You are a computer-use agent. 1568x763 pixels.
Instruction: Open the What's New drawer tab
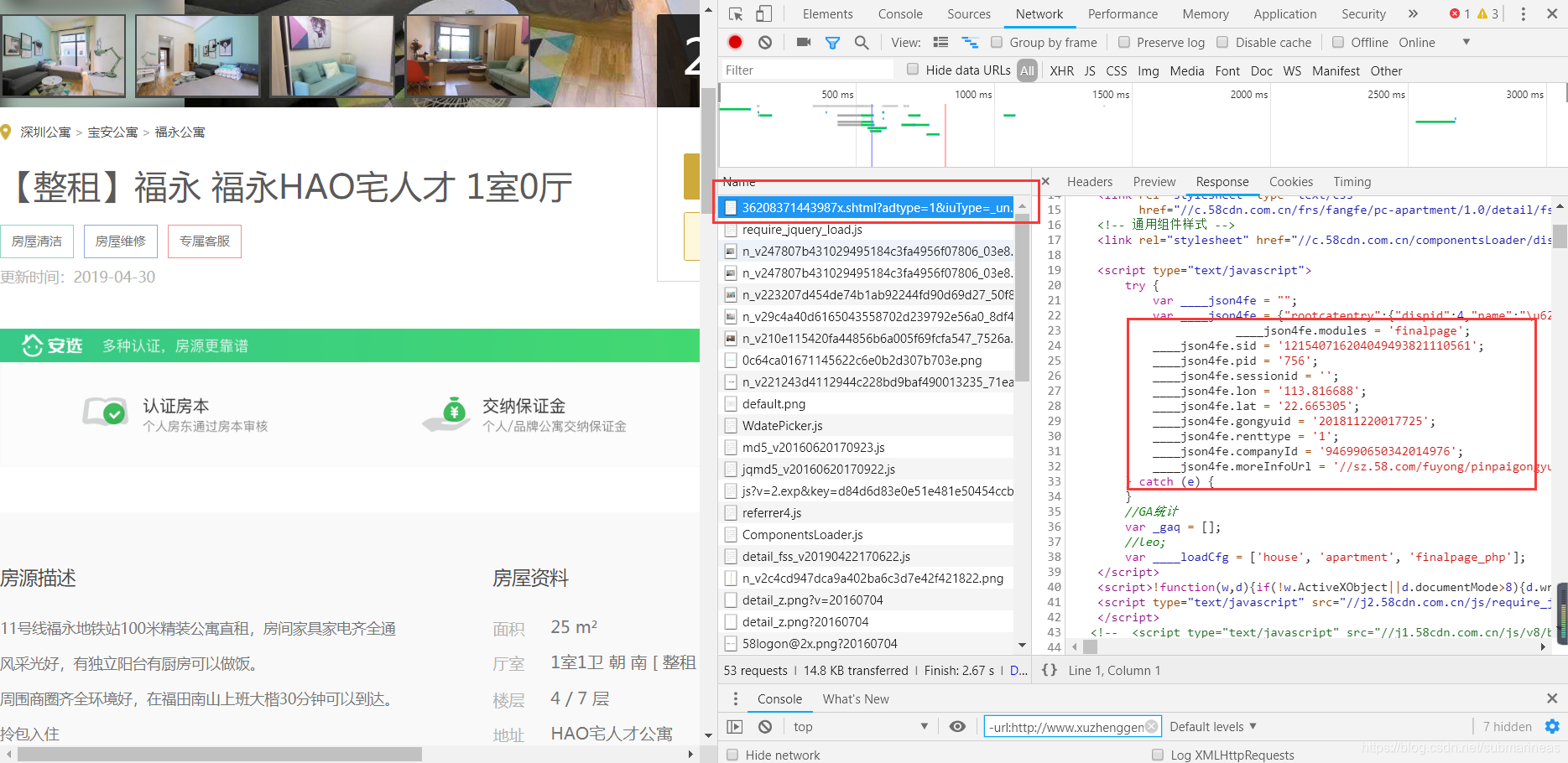[856, 699]
